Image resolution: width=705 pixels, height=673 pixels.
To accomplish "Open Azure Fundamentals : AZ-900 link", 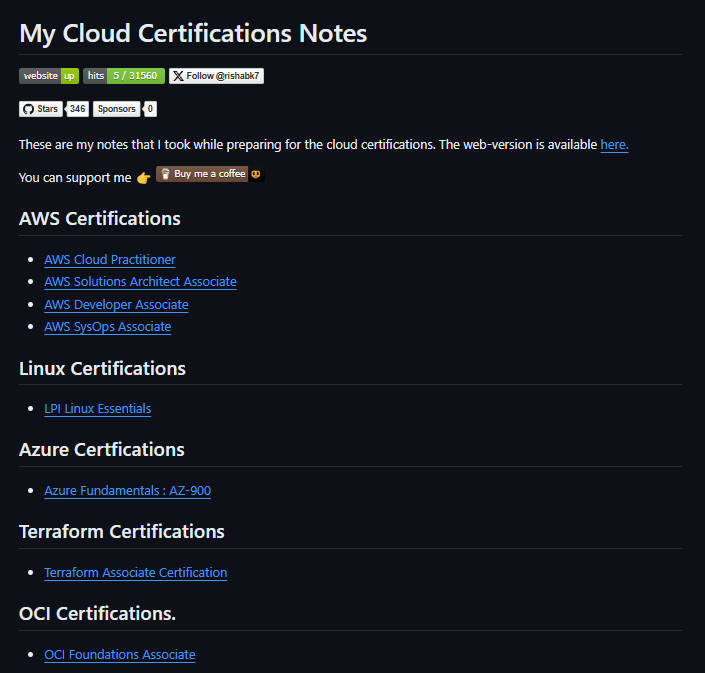I will pyautogui.click(x=127, y=490).
